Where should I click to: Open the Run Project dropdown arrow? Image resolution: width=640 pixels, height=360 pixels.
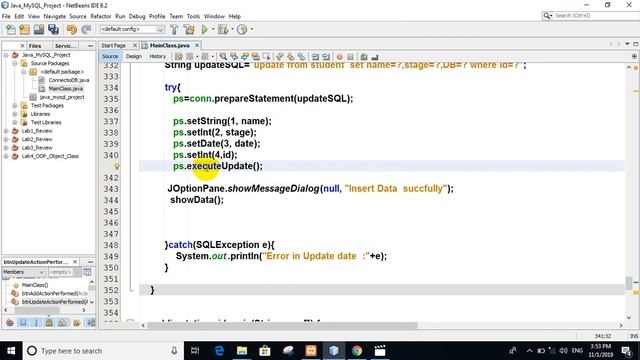[x=213, y=29]
